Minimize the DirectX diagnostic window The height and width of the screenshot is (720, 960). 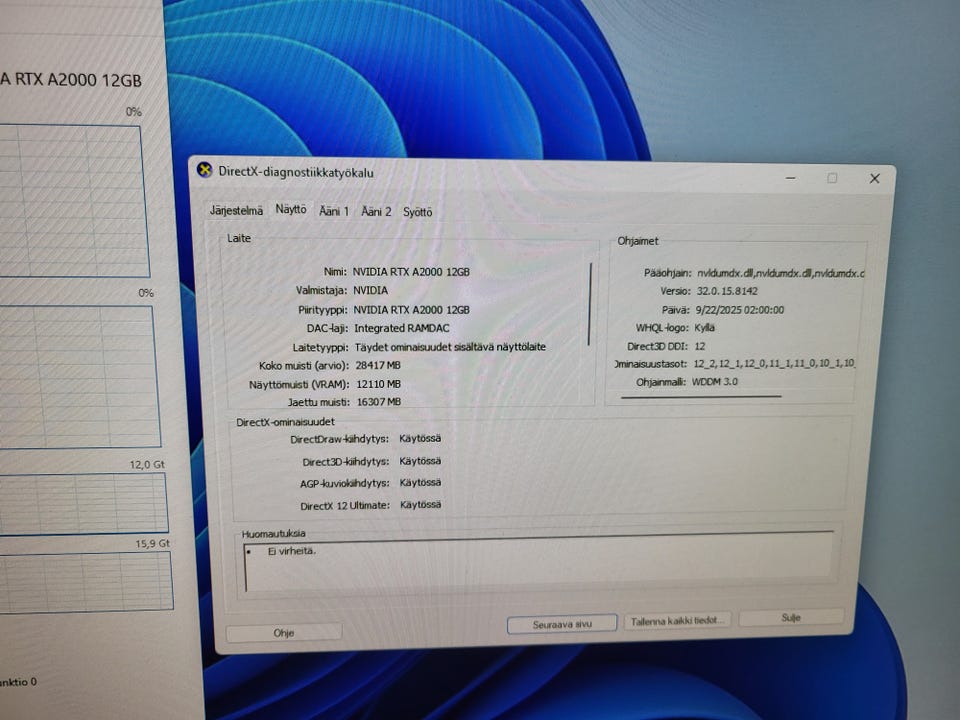coord(790,178)
